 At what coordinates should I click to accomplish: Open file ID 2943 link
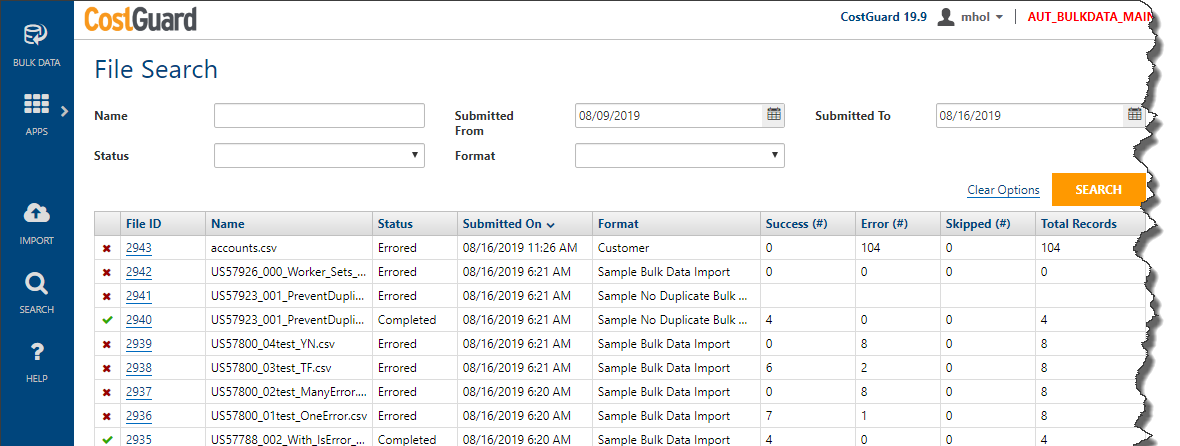138,247
